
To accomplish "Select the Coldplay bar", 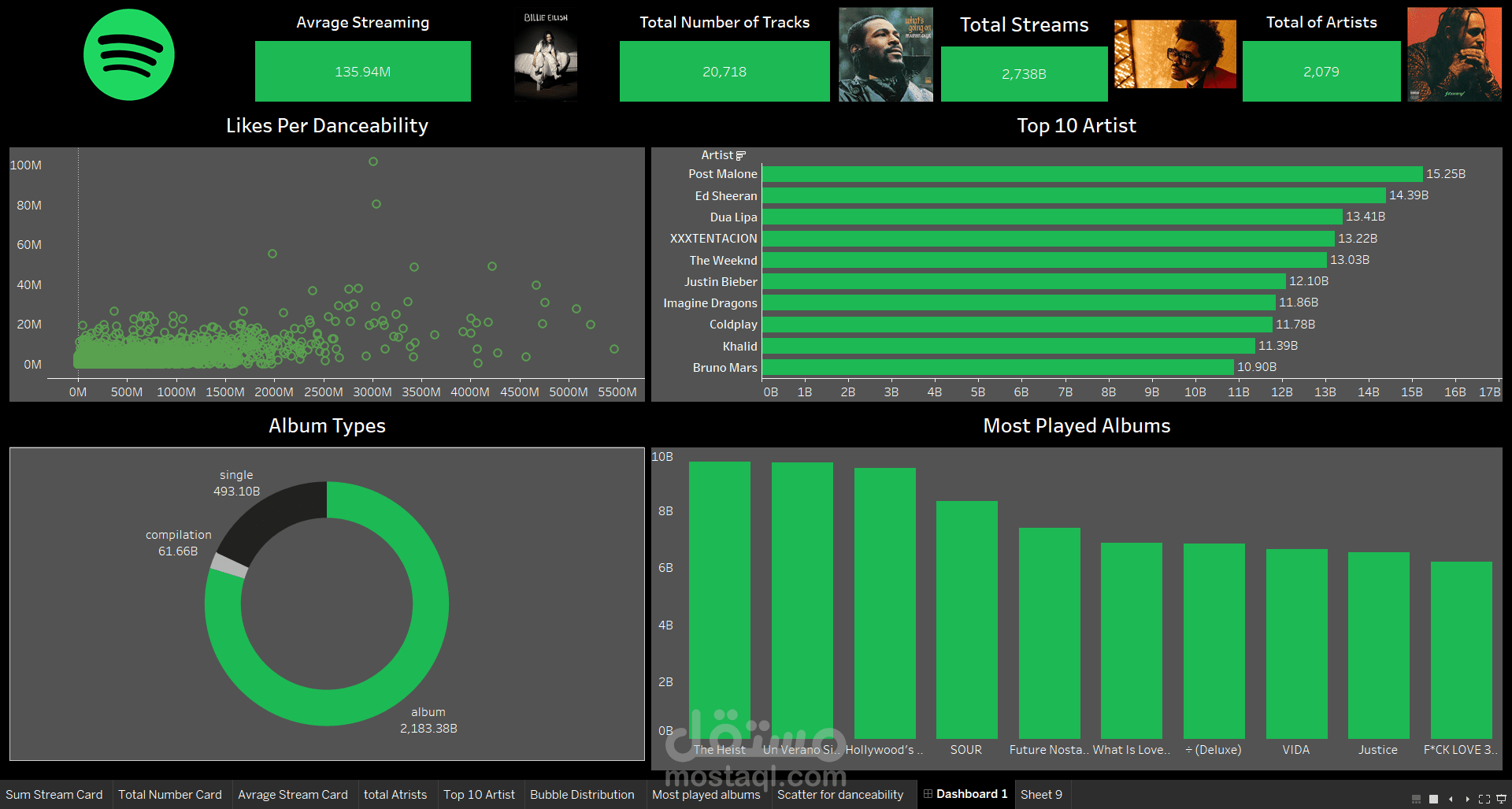I will [x=1017, y=325].
